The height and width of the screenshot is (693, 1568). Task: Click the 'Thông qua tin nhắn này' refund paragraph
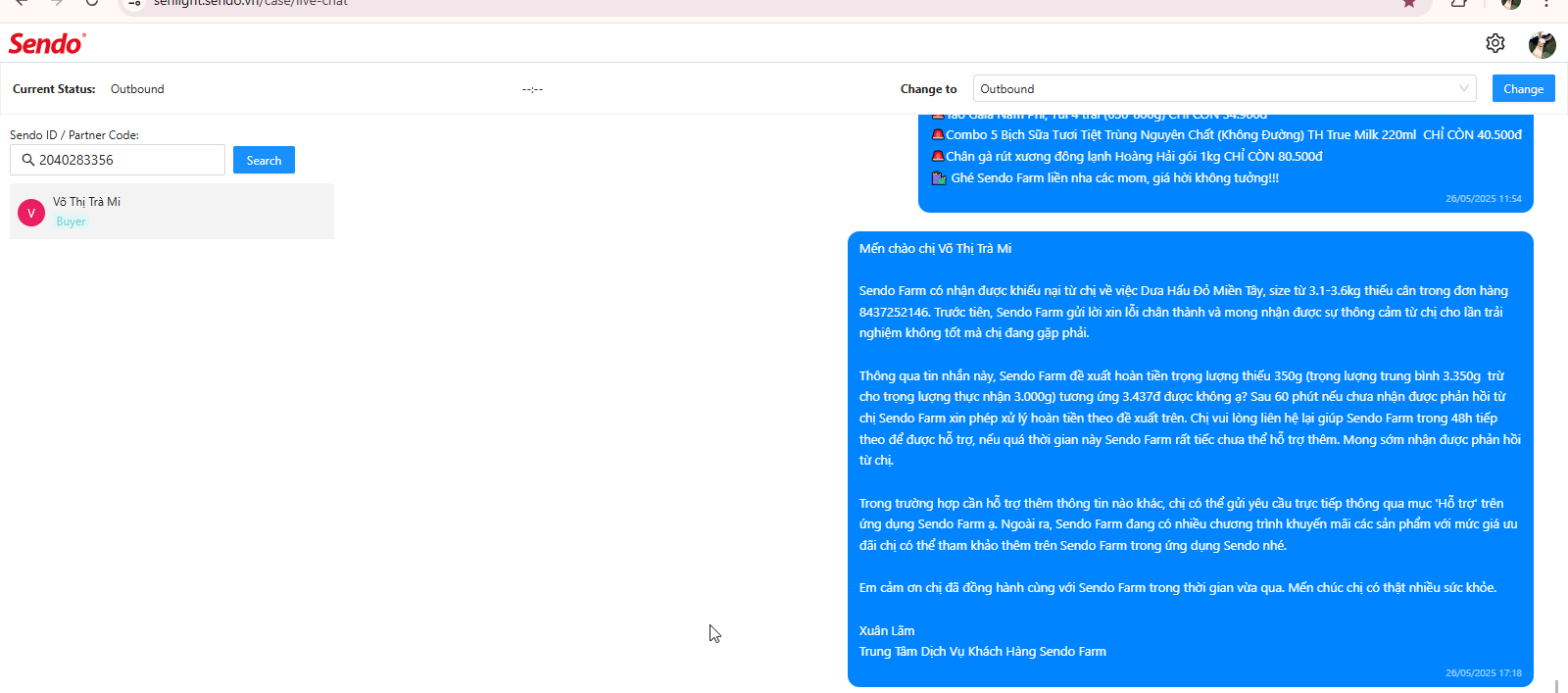point(1190,418)
